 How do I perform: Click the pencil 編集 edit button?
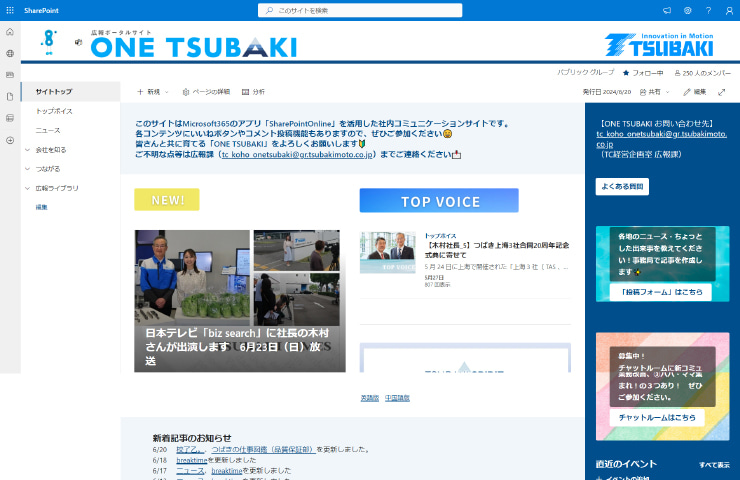pos(695,92)
